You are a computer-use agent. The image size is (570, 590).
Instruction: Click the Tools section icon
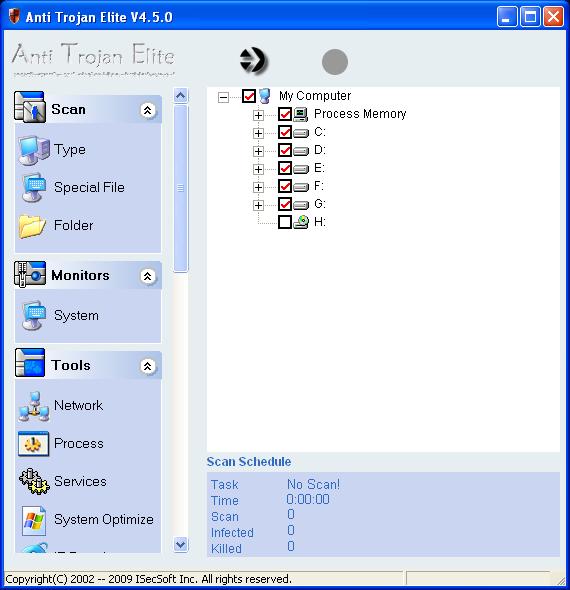pyautogui.click(x=30, y=363)
